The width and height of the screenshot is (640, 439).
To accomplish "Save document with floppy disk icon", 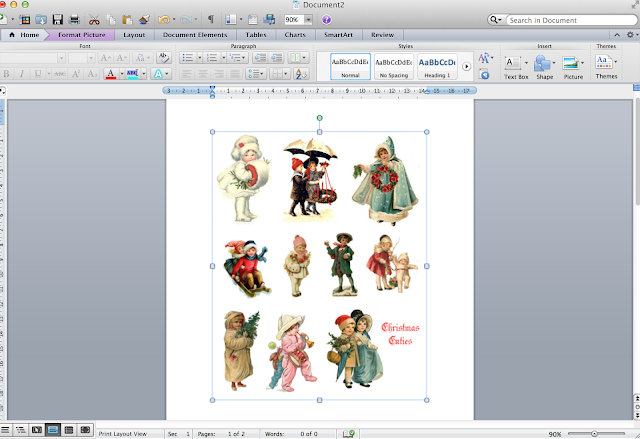I will coord(58,20).
